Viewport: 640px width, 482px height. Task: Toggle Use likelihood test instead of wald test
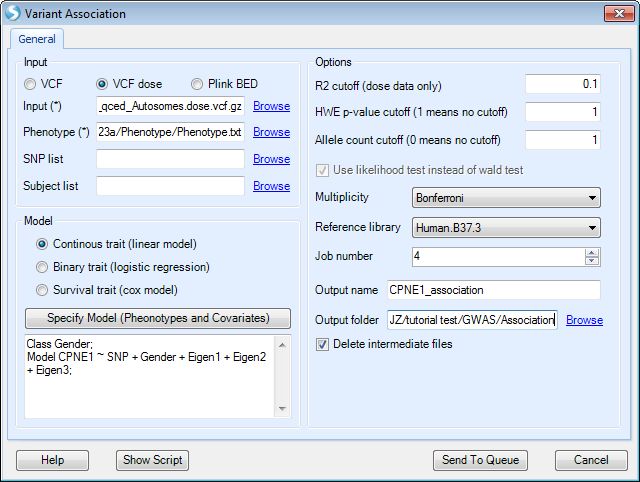[322, 170]
